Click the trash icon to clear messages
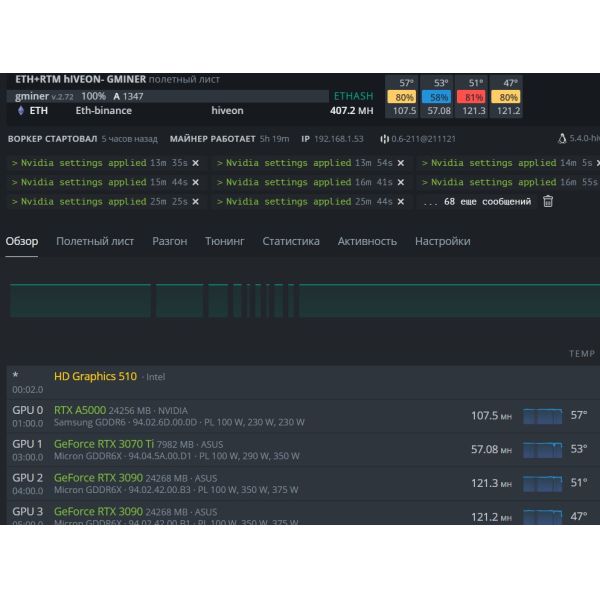 [x=548, y=201]
